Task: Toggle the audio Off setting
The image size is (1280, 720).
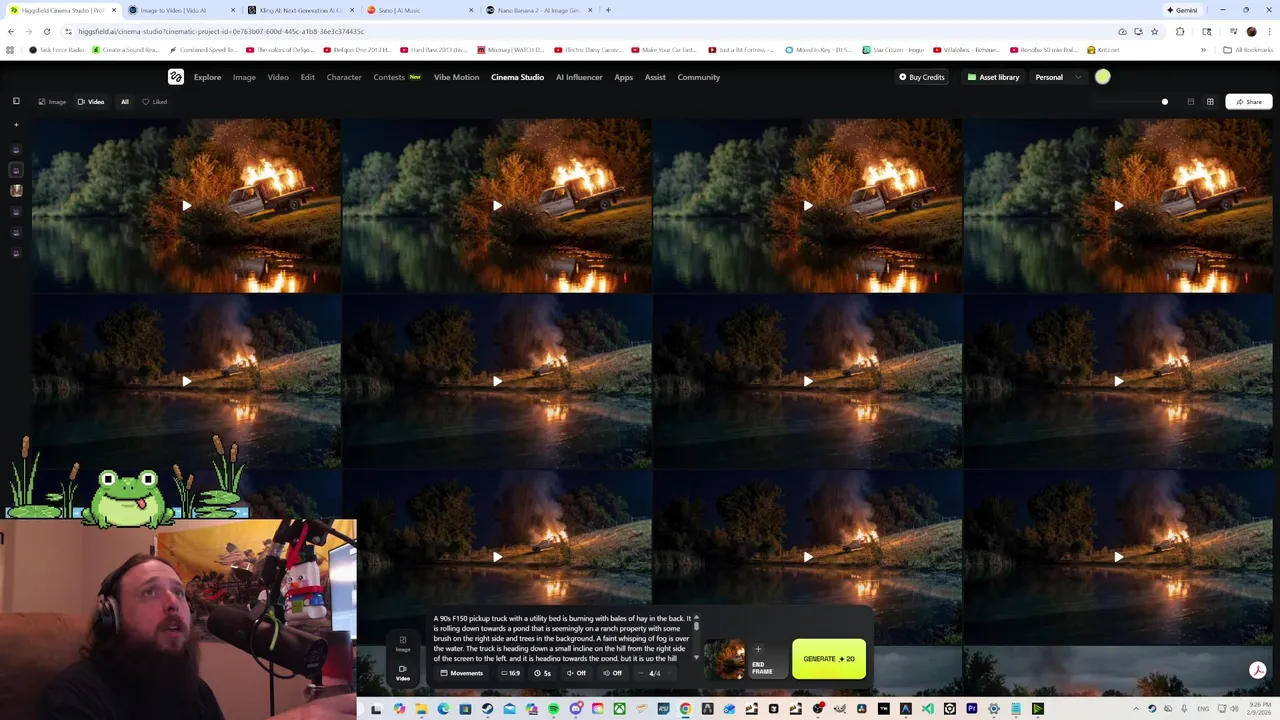Action: [576, 673]
